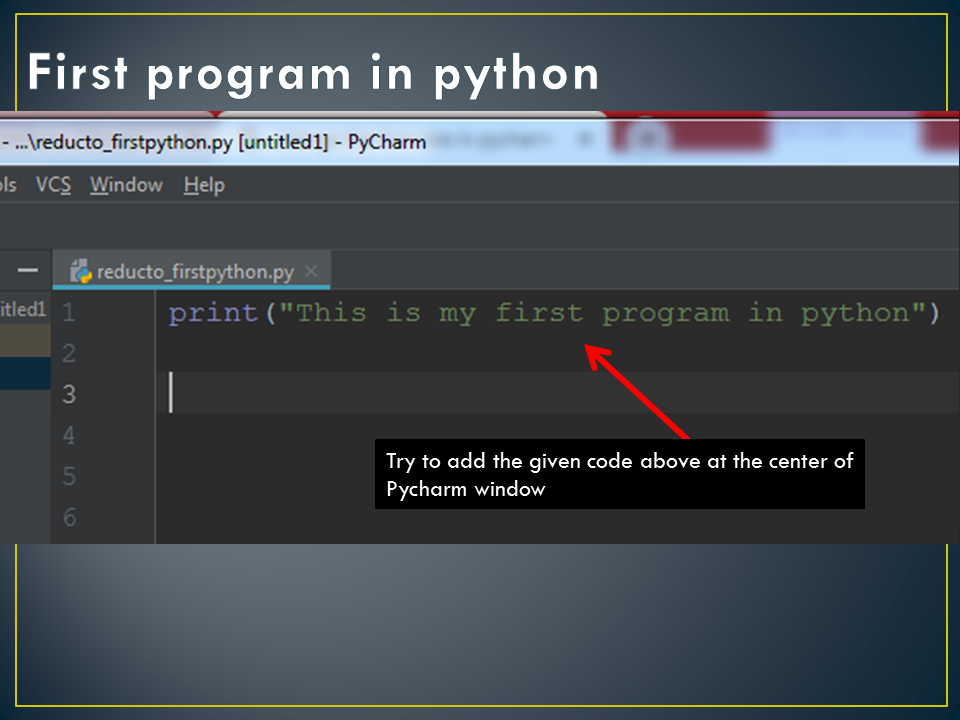The height and width of the screenshot is (720, 960).
Task: Click the print statement code on line 1
Action: 550,312
